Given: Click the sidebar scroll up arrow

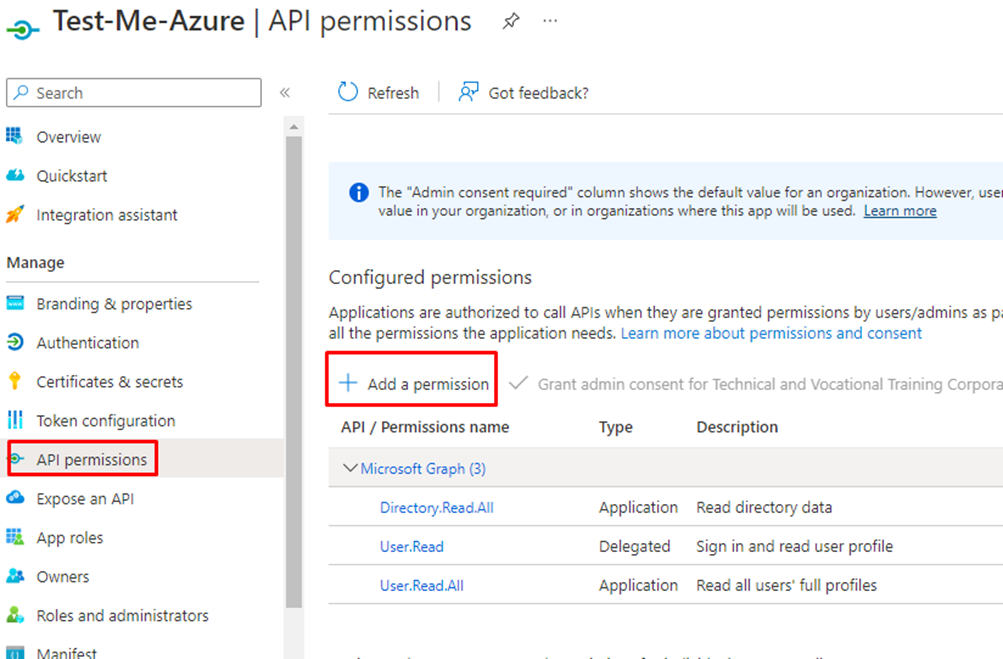Looking at the screenshot, I should [x=294, y=127].
